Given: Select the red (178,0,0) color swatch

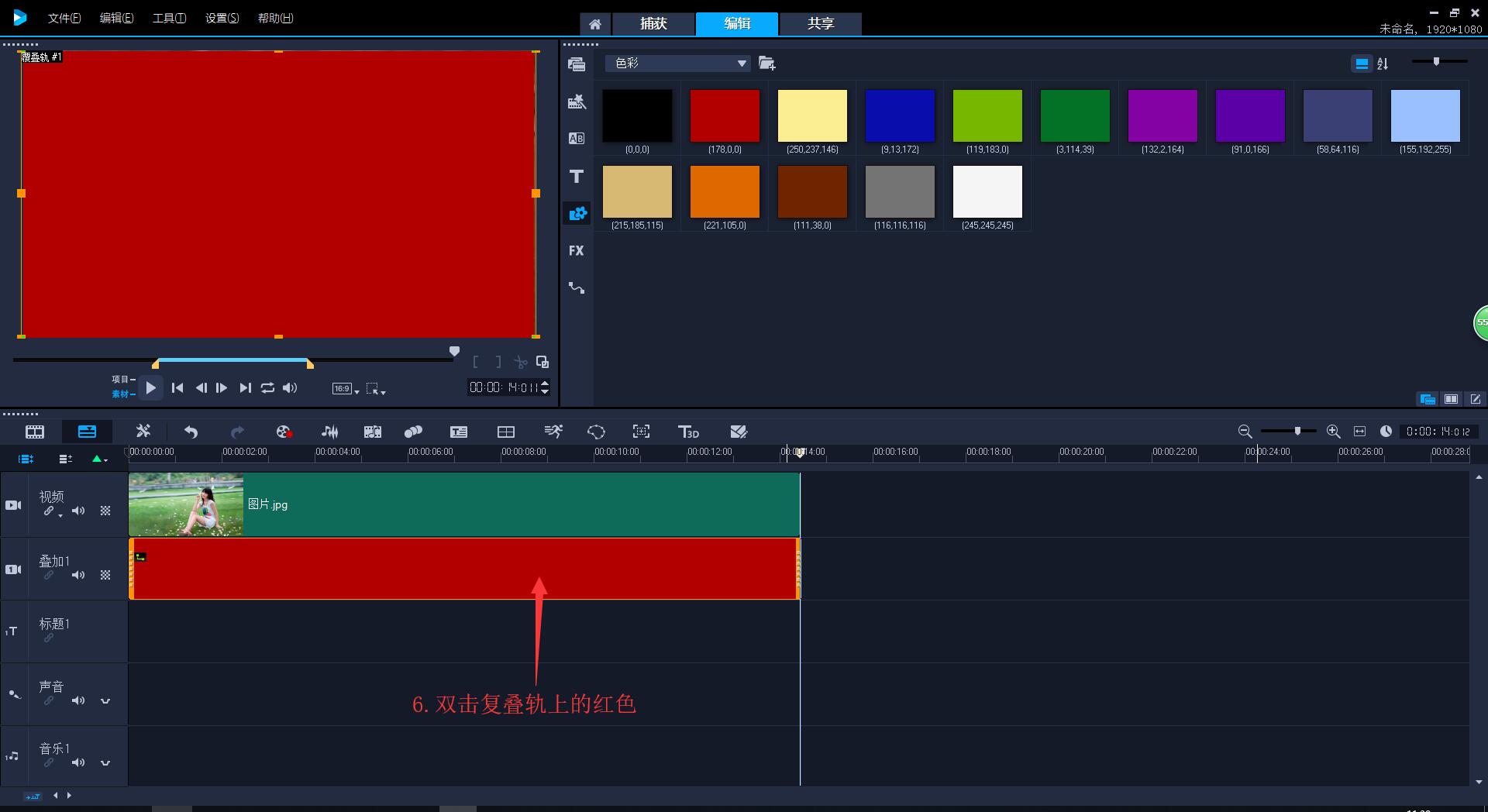Looking at the screenshot, I should pyautogui.click(x=725, y=115).
